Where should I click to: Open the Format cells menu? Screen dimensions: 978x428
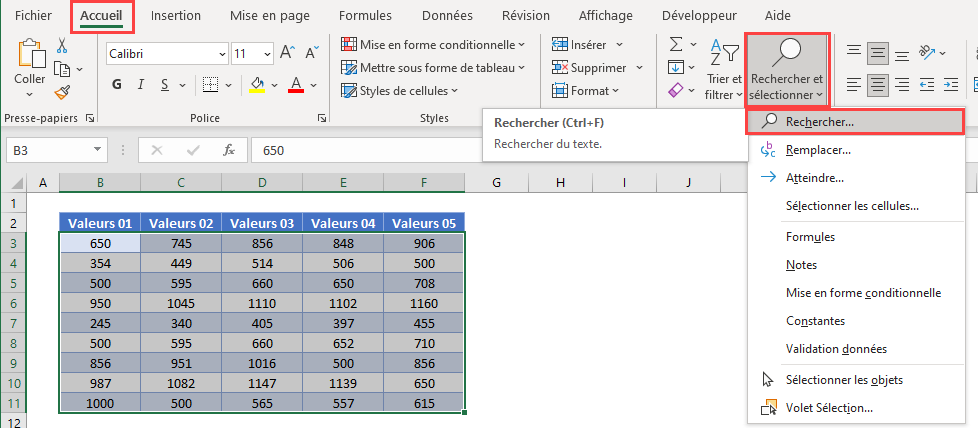pyautogui.click(x=586, y=91)
